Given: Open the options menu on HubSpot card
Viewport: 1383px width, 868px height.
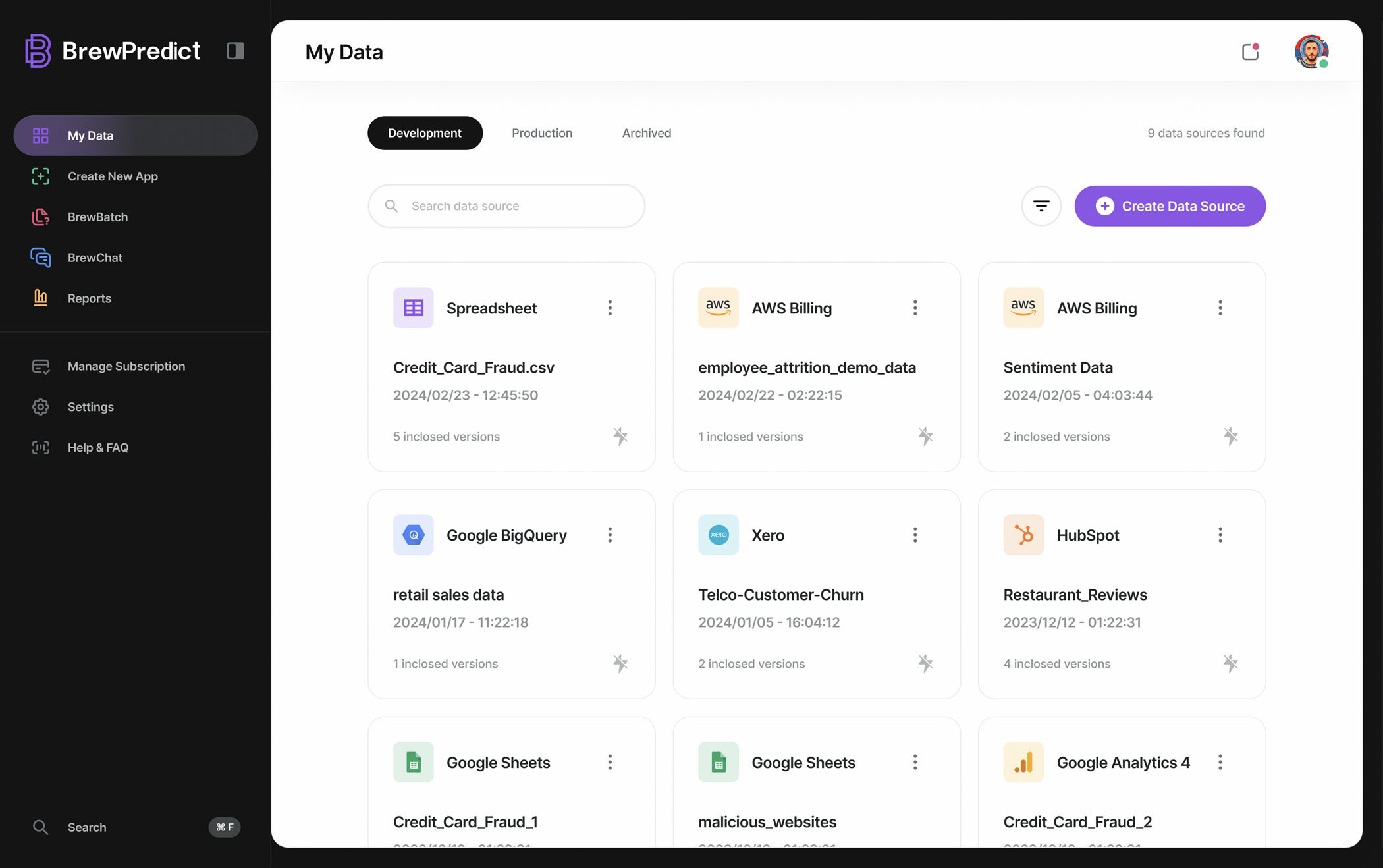Looking at the screenshot, I should (x=1220, y=535).
